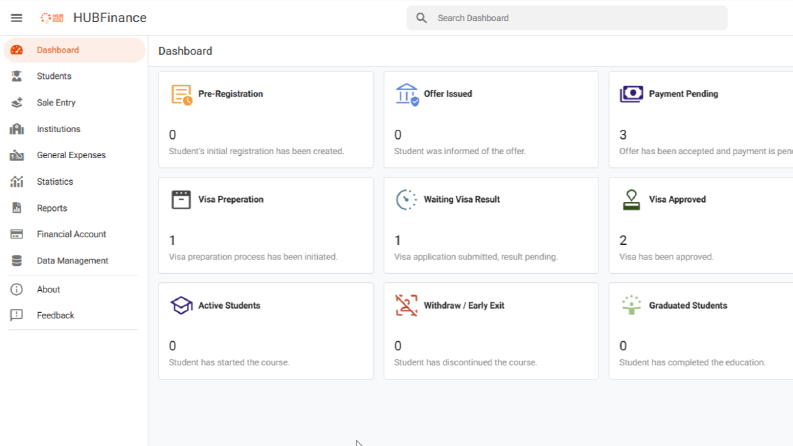Click the Dashboard speedometer icon in sidebar
Viewport: 793px width, 446px height.
(17, 50)
